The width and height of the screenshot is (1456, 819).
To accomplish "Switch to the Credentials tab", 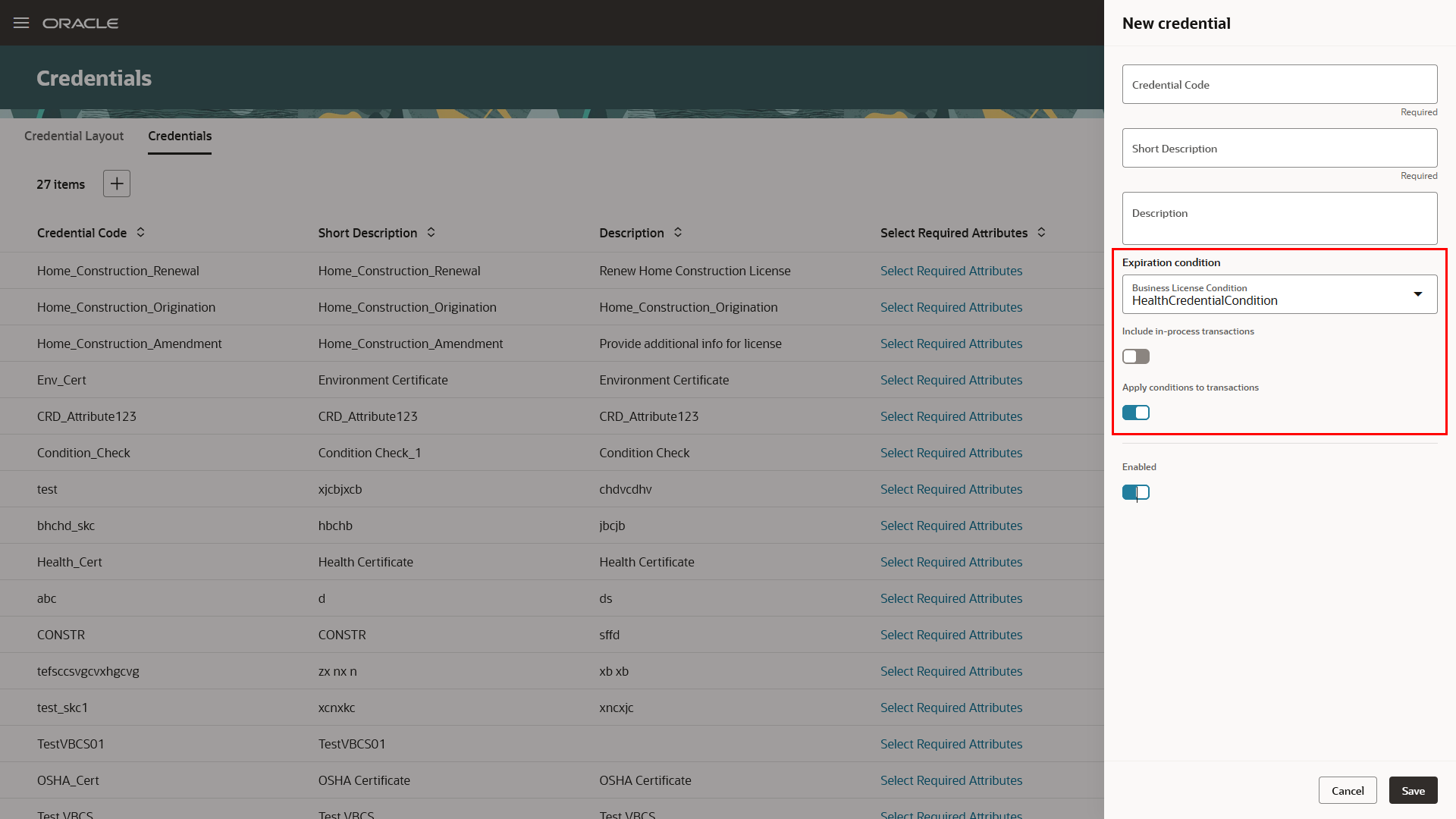I will [x=179, y=136].
